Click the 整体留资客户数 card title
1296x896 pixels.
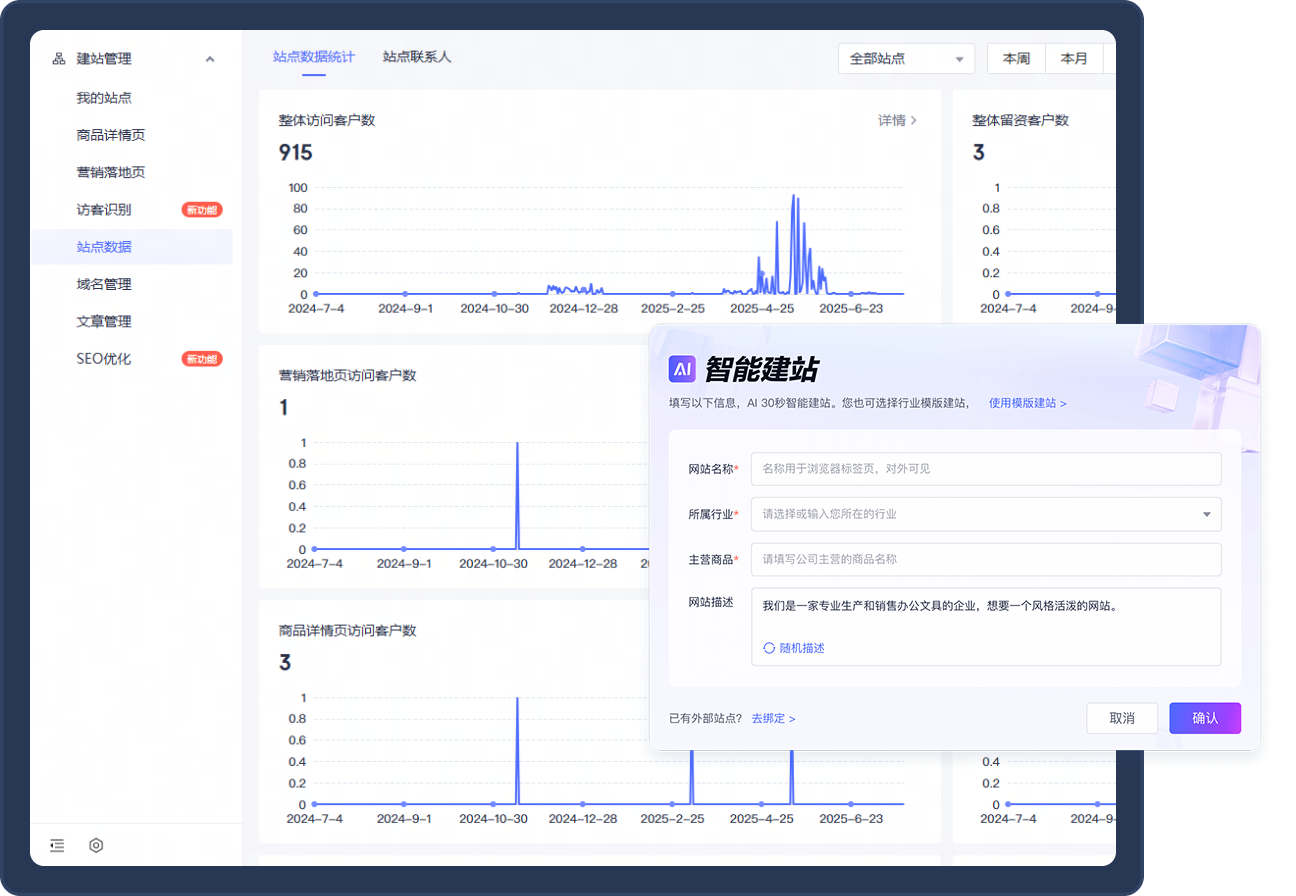pos(1020,120)
